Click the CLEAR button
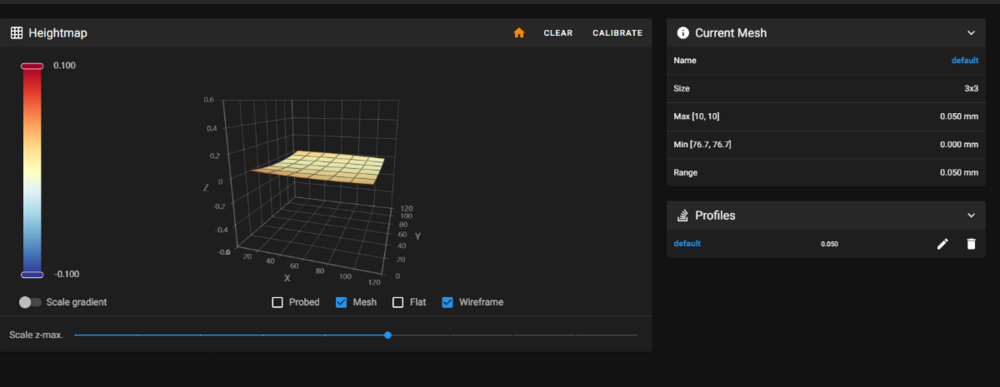The height and width of the screenshot is (387, 1000). coord(558,33)
